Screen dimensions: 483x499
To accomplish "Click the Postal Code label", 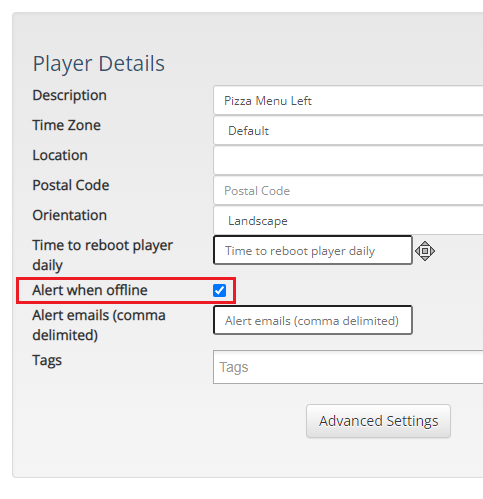I will tap(71, 185).
